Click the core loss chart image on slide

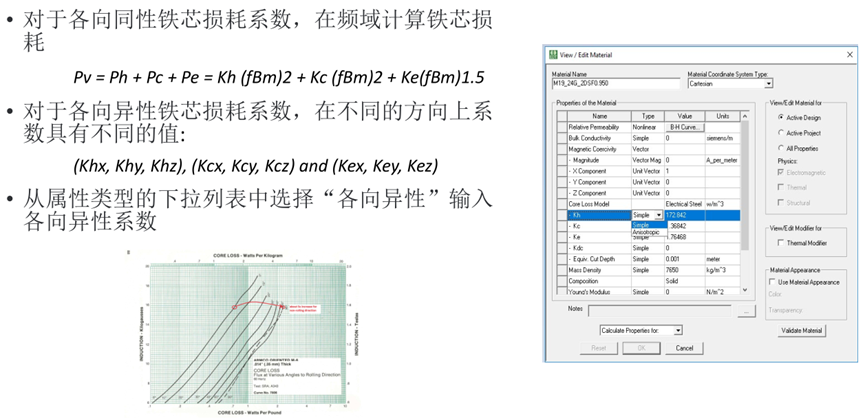tap(248, 332)
